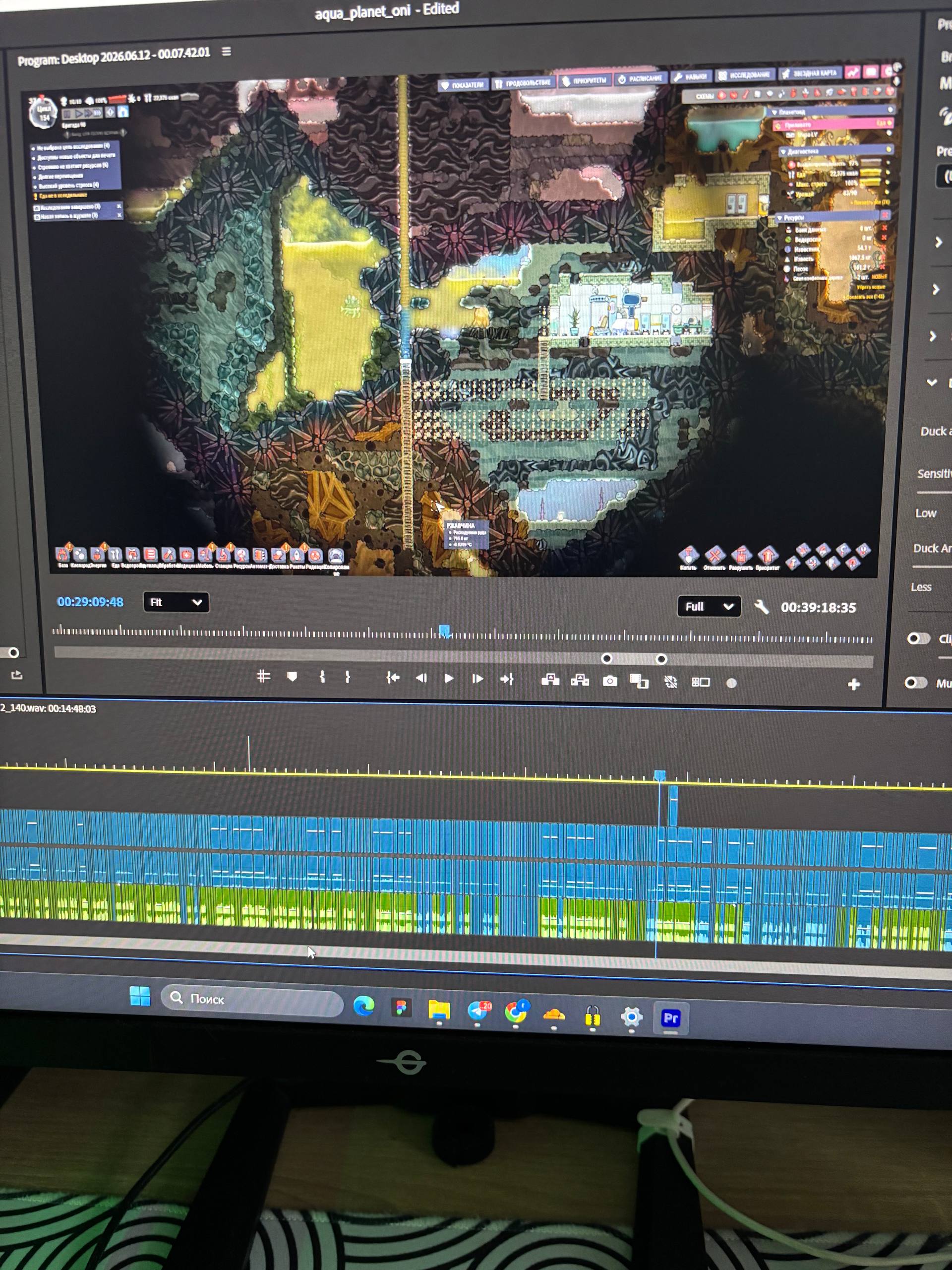Image resolution: width=952 pixels, height=1270 pixels.
Task: Click the right handle of the monitor zoom bar
Action: (x=661, y=658)
